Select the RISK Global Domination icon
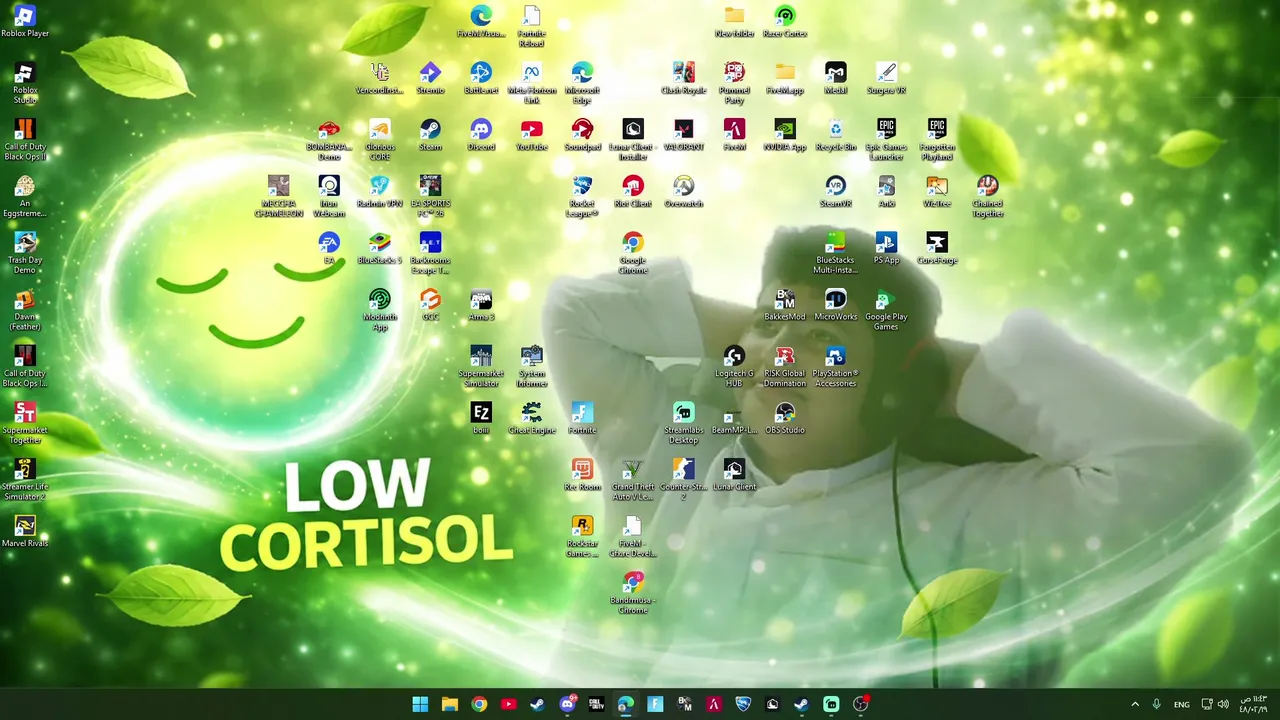 pyautogui.click(x=785, y=367)
